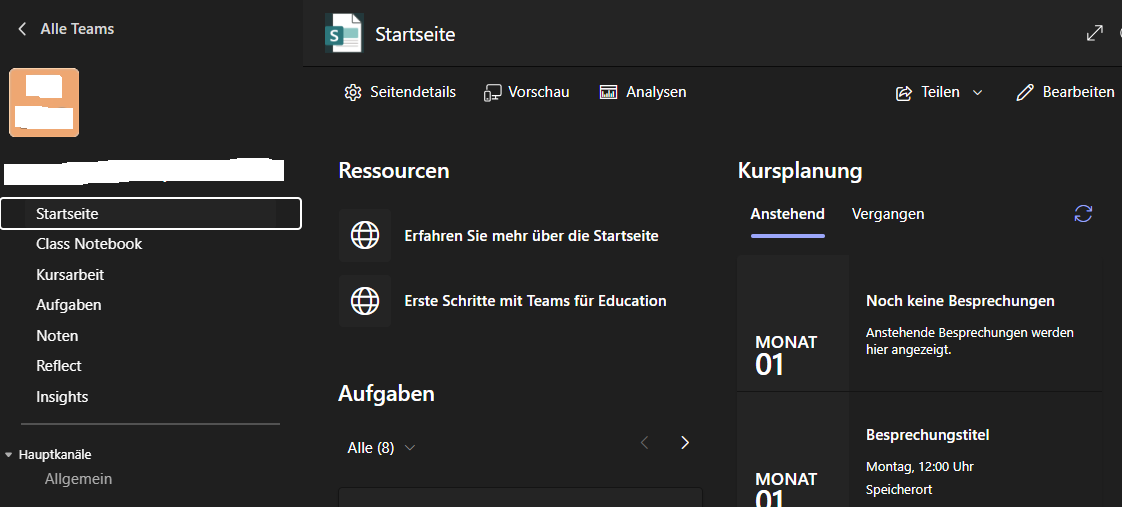Click the Teilen share icon
Screen dimensions: 1122x507
[x=904, y=93]
